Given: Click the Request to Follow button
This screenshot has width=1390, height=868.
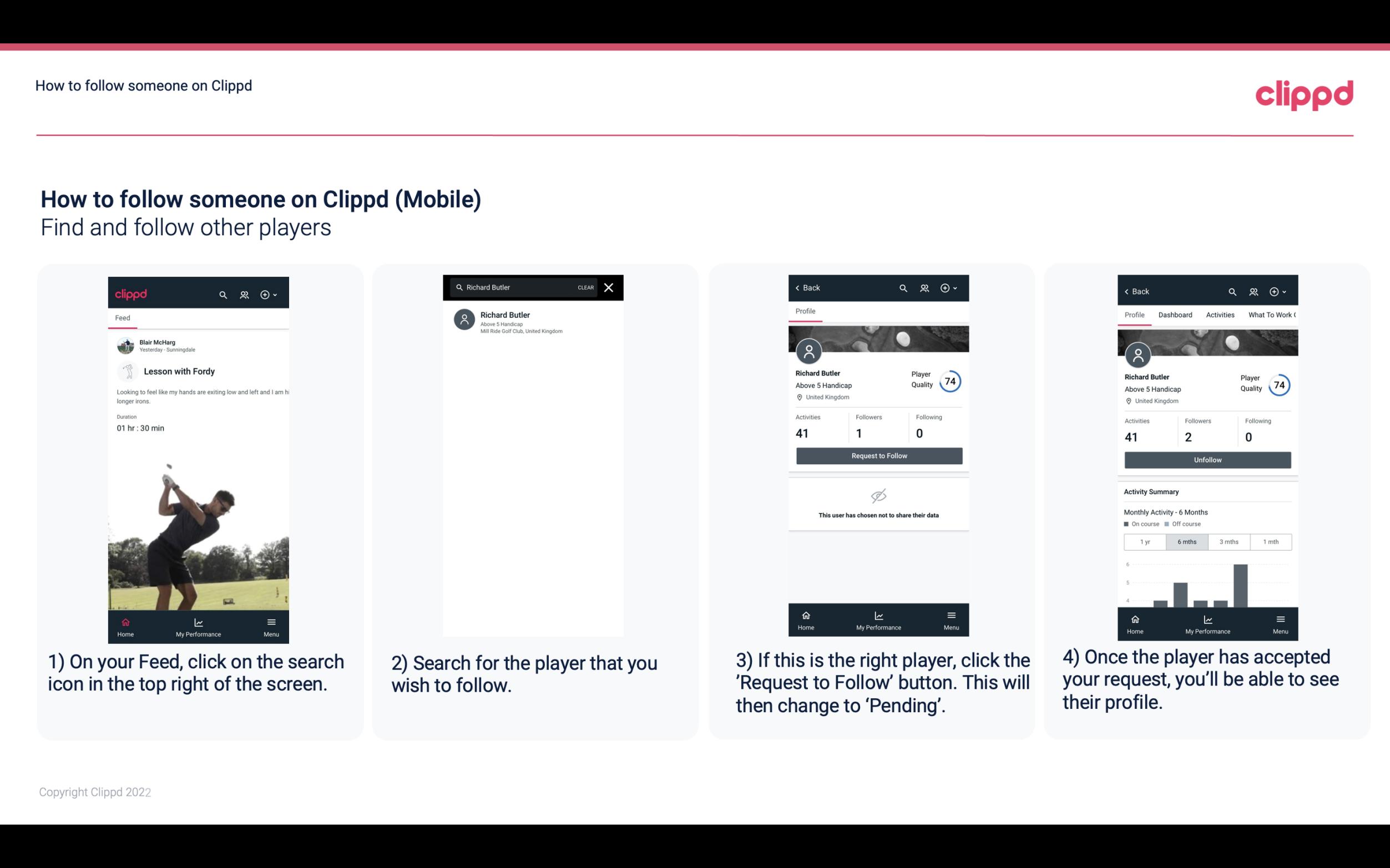Looking at the screenshot, I should [x=878, y=455].
